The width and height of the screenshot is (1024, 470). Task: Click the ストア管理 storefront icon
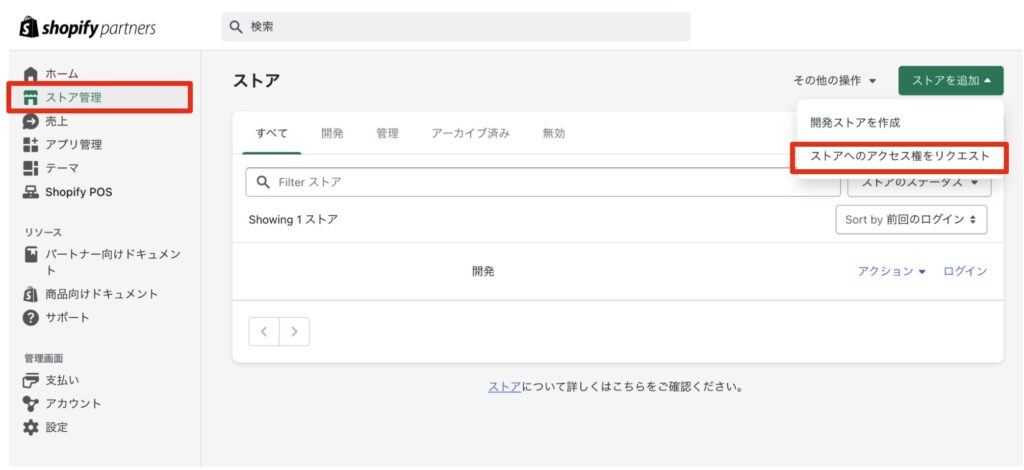click(x=31, y=98)
